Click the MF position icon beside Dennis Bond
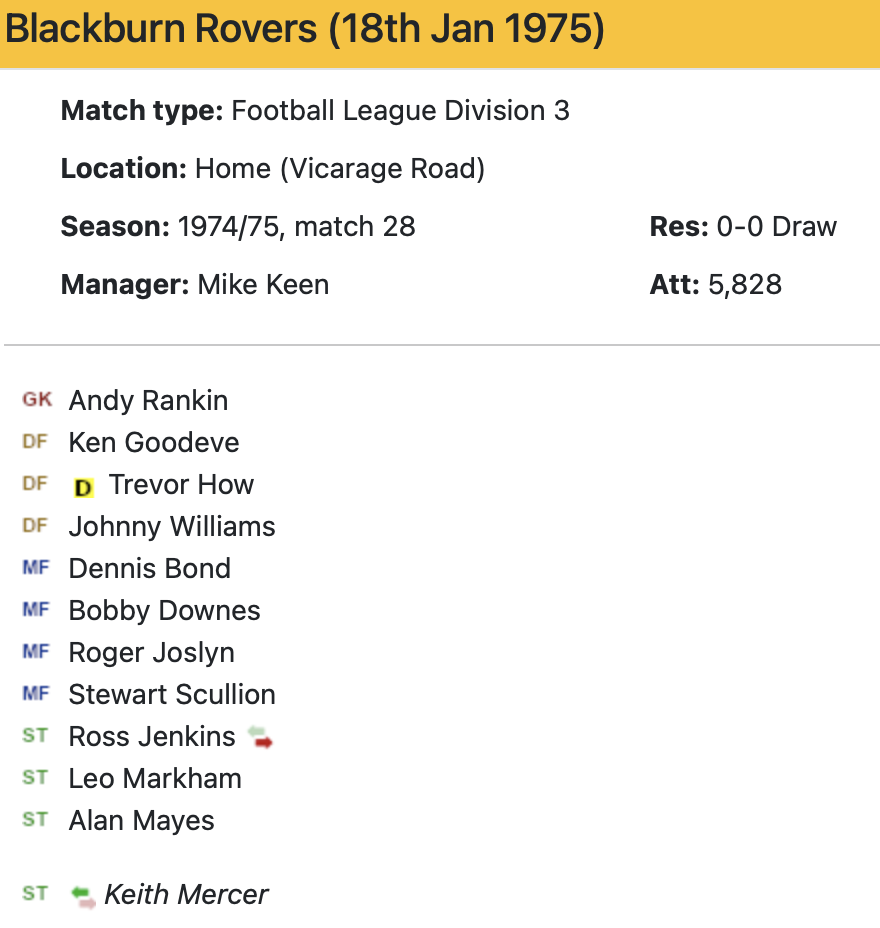The width and height of the screenshot is (880, 928). click(x=35, y=568)
